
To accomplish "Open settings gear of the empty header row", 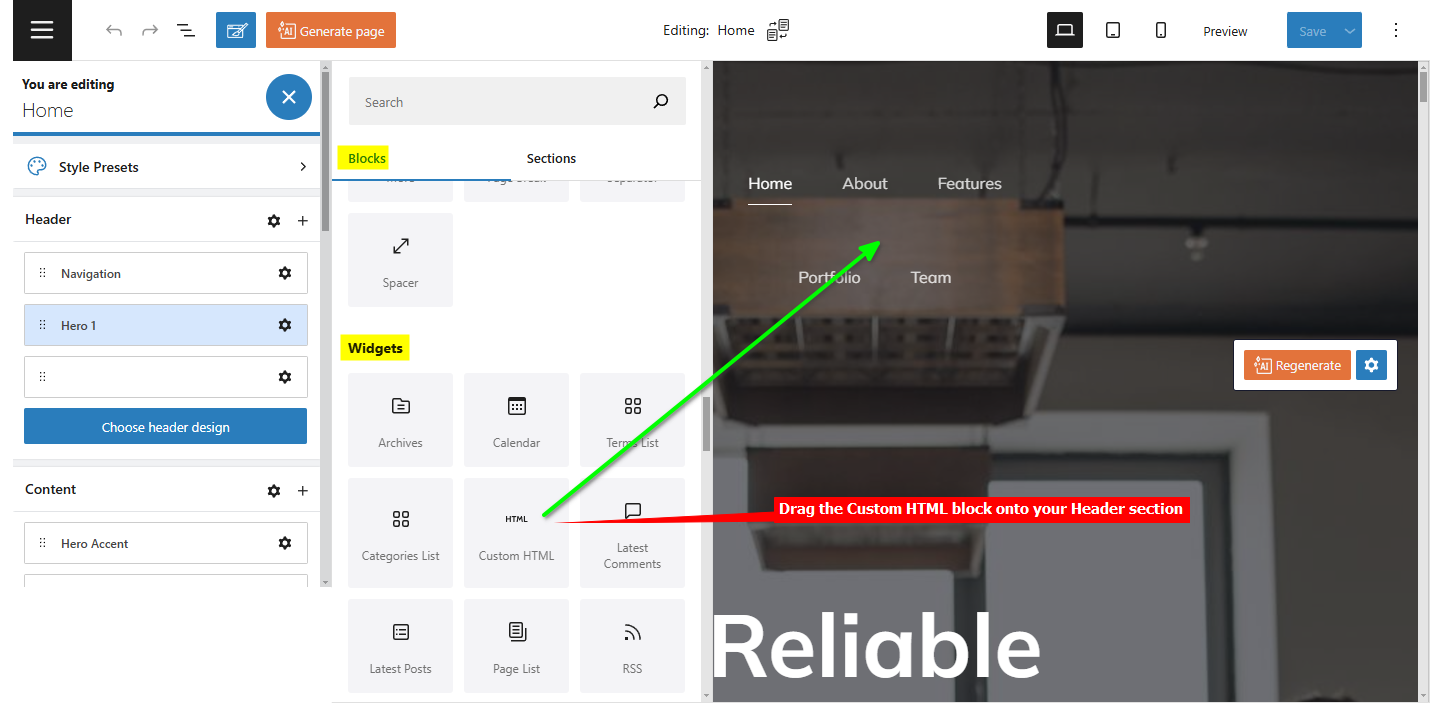I will [x=285, y=377].
